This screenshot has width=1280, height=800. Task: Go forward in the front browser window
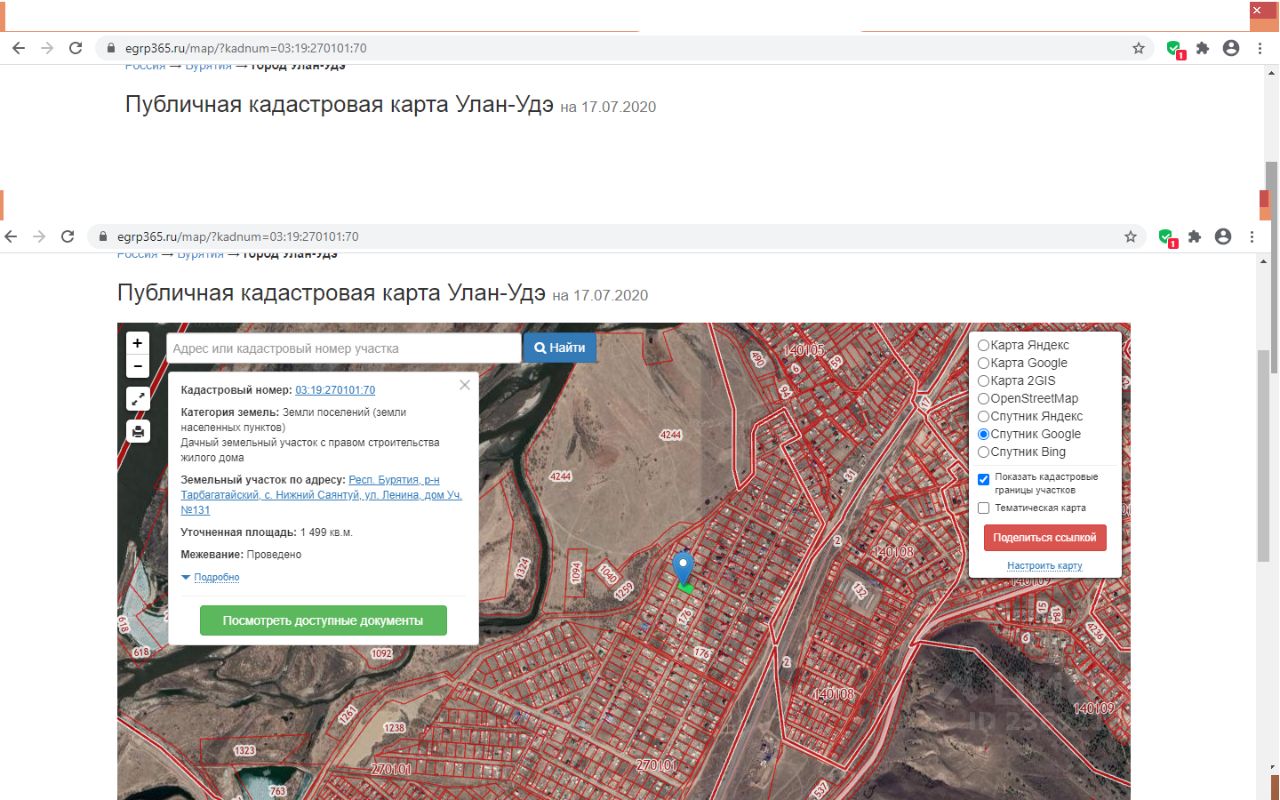coord(39,237)
